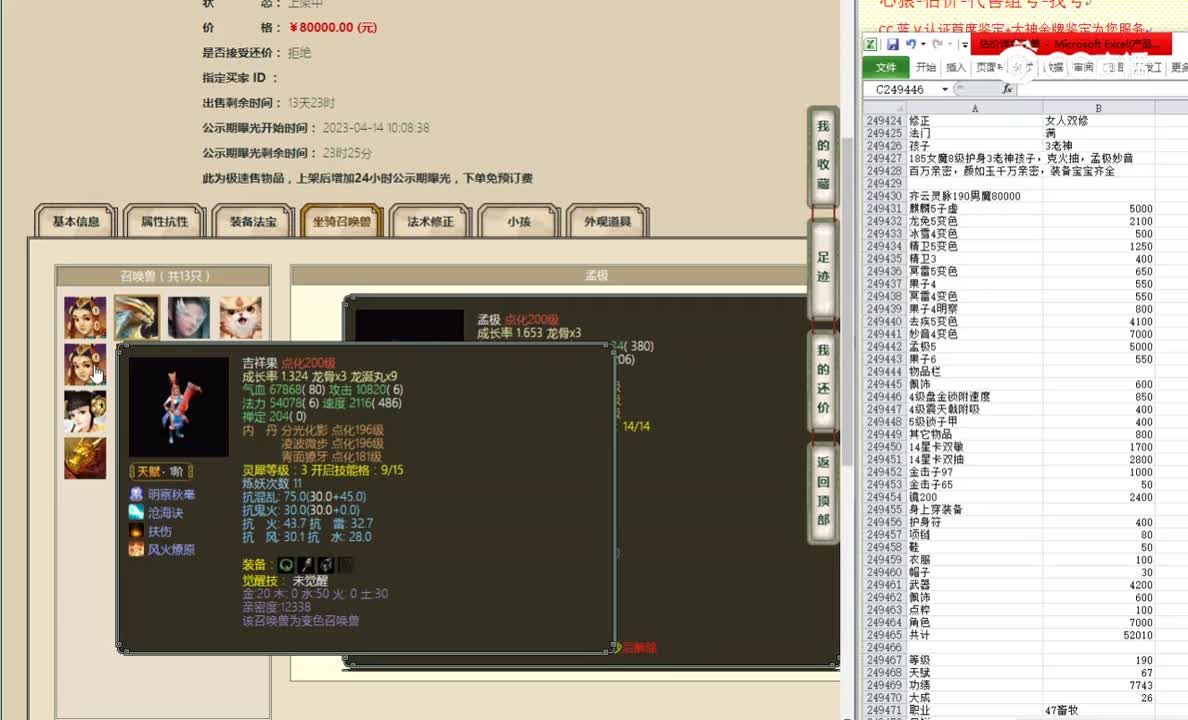Image resolution: width=1188 pixels, height=720 pixels.
Task: Select row header 249446 in Excel
Action: [884, 396]
